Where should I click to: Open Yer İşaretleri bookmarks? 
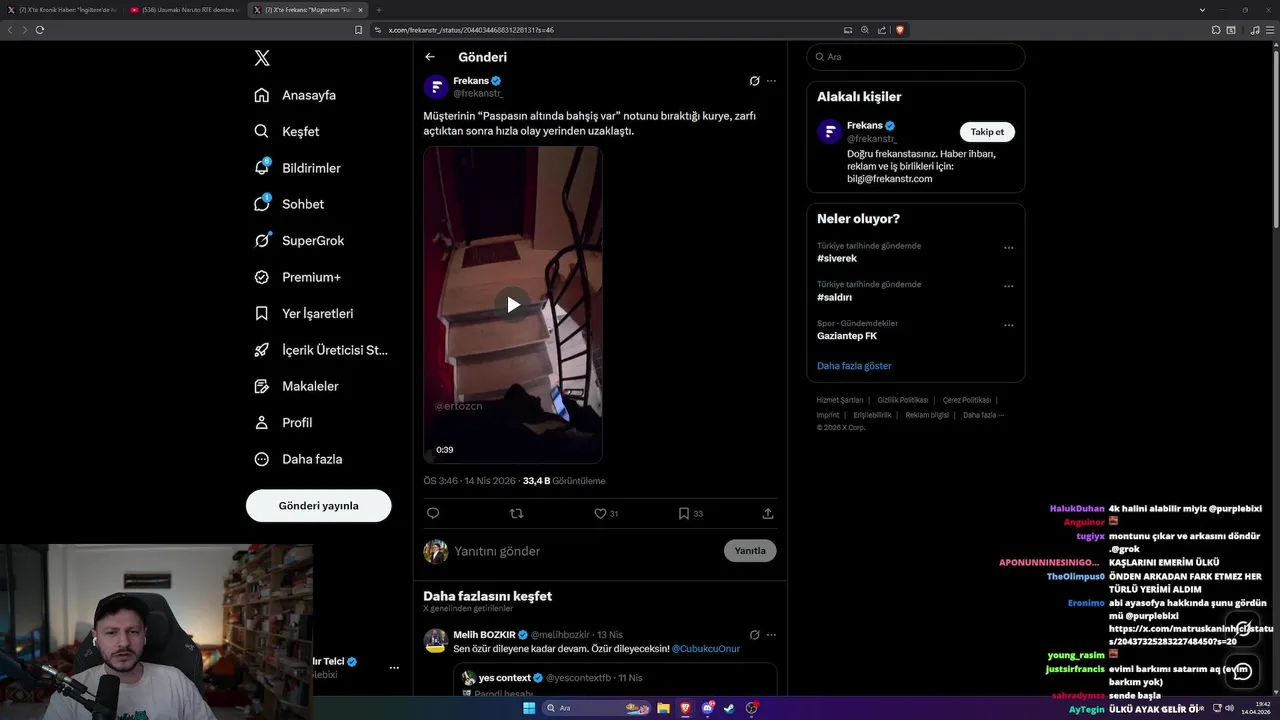tap(304, 313)
